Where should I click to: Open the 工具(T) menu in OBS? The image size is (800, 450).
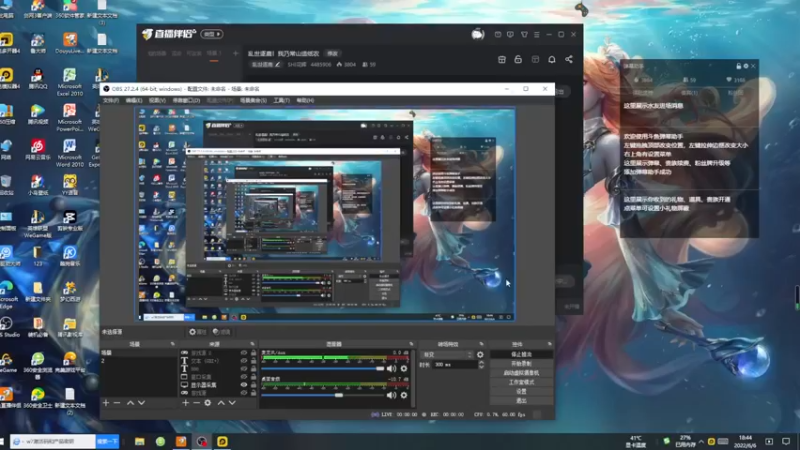(281, 101)
